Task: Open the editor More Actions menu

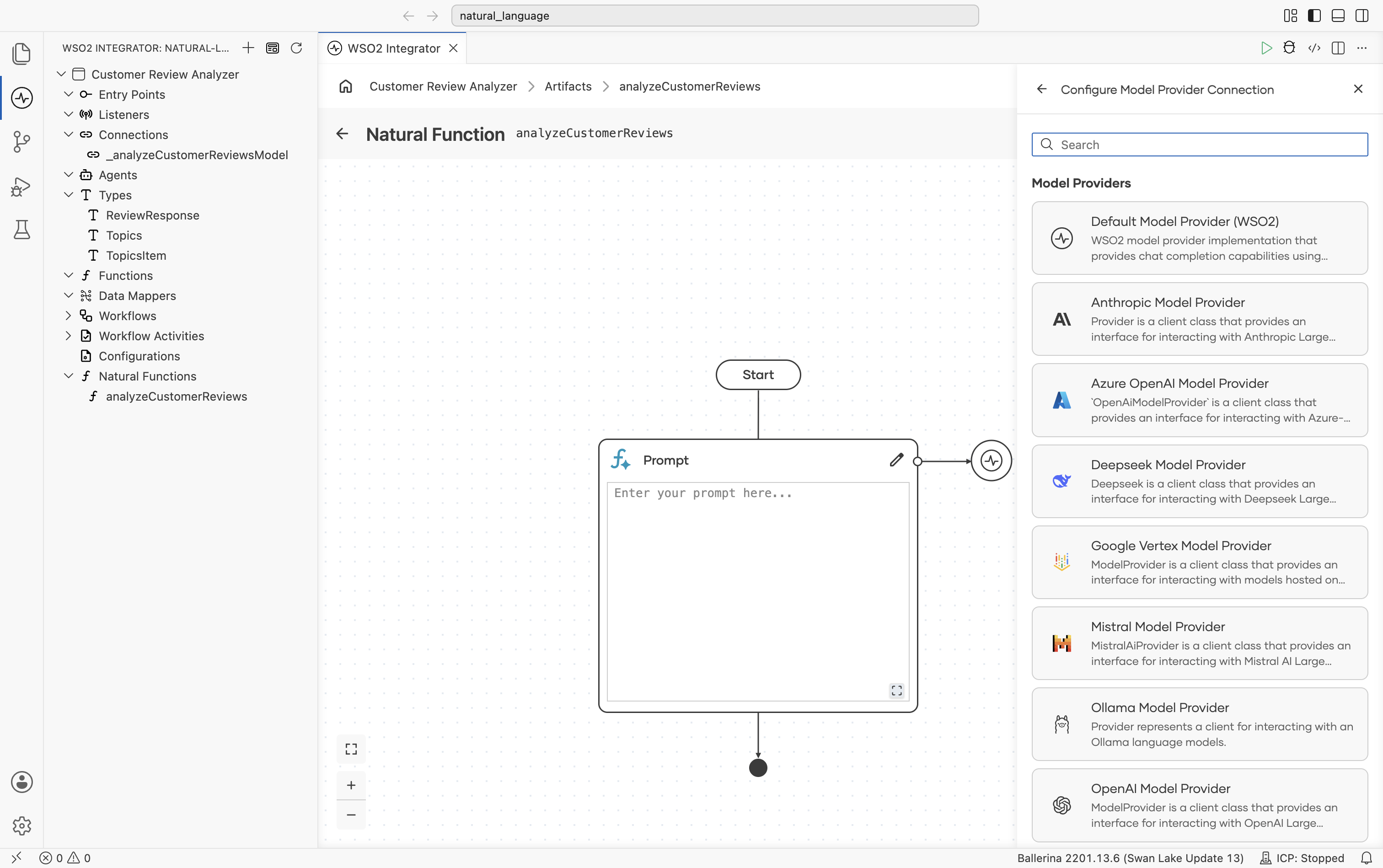Action: click(1362, 48)
